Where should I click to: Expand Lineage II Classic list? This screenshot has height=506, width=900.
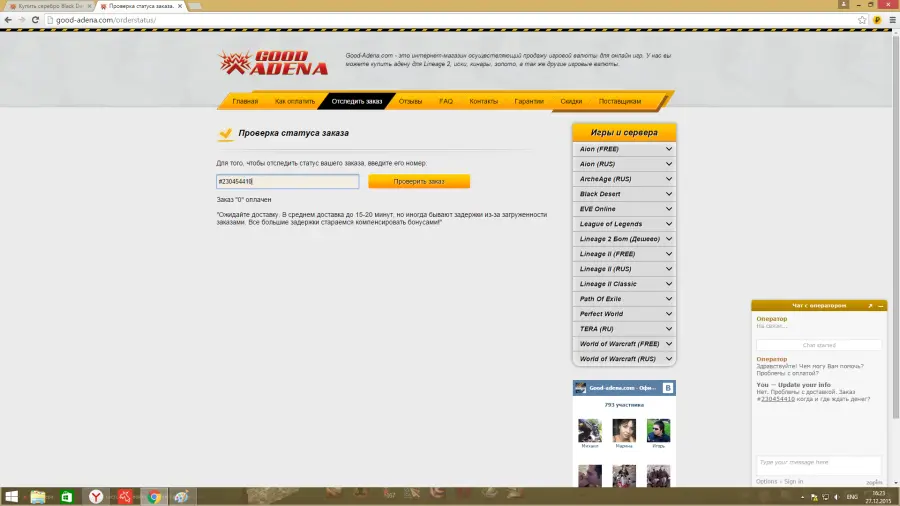[x=624, y=283]
